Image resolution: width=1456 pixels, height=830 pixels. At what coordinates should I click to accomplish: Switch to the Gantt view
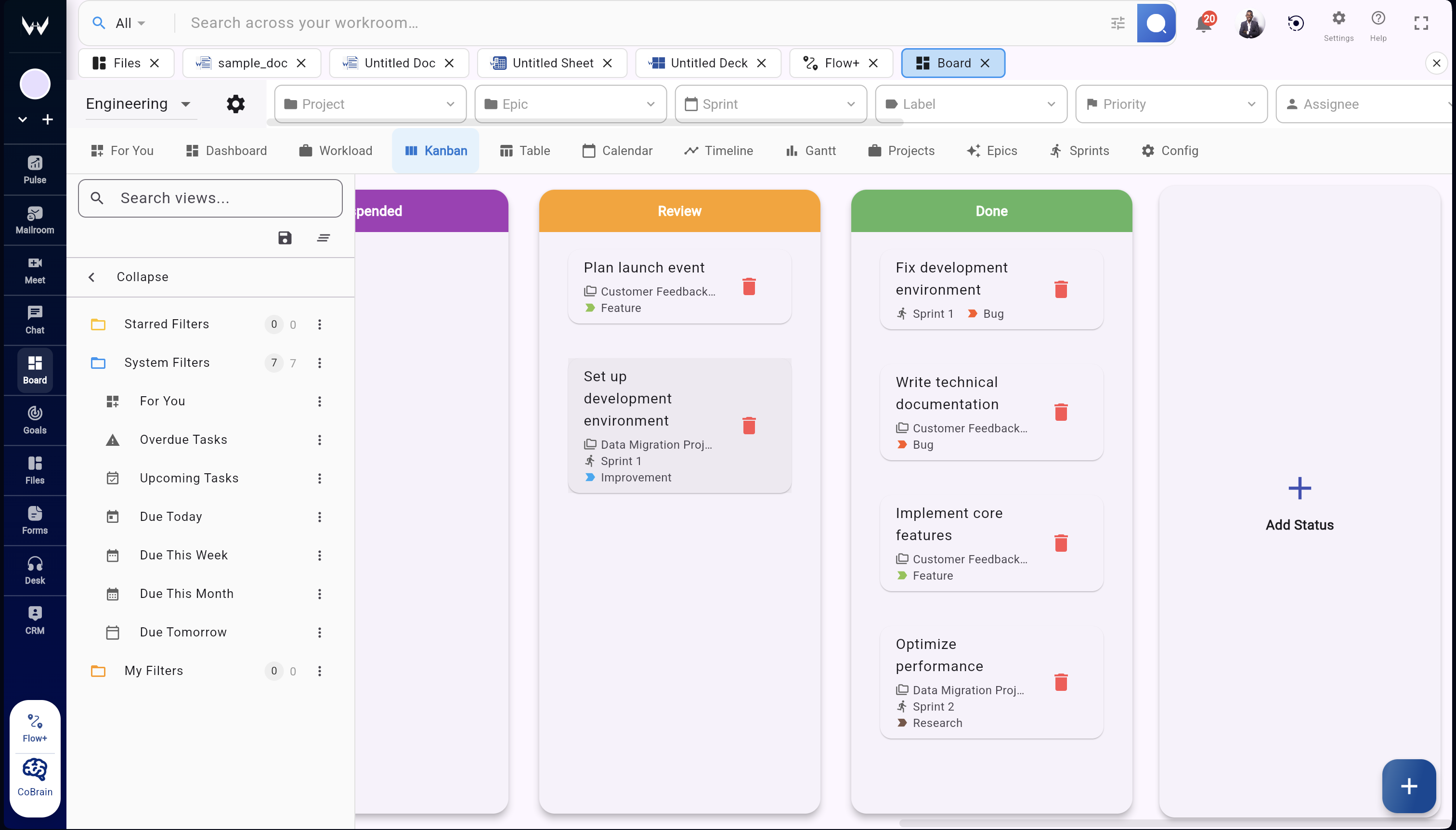[810, 151]
